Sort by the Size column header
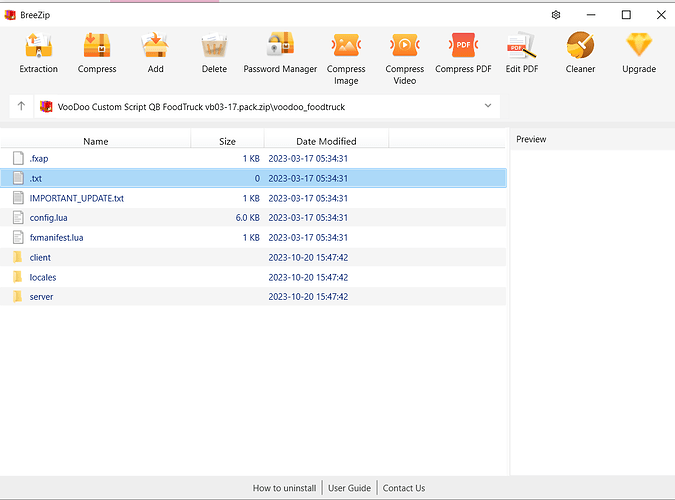 227,141
